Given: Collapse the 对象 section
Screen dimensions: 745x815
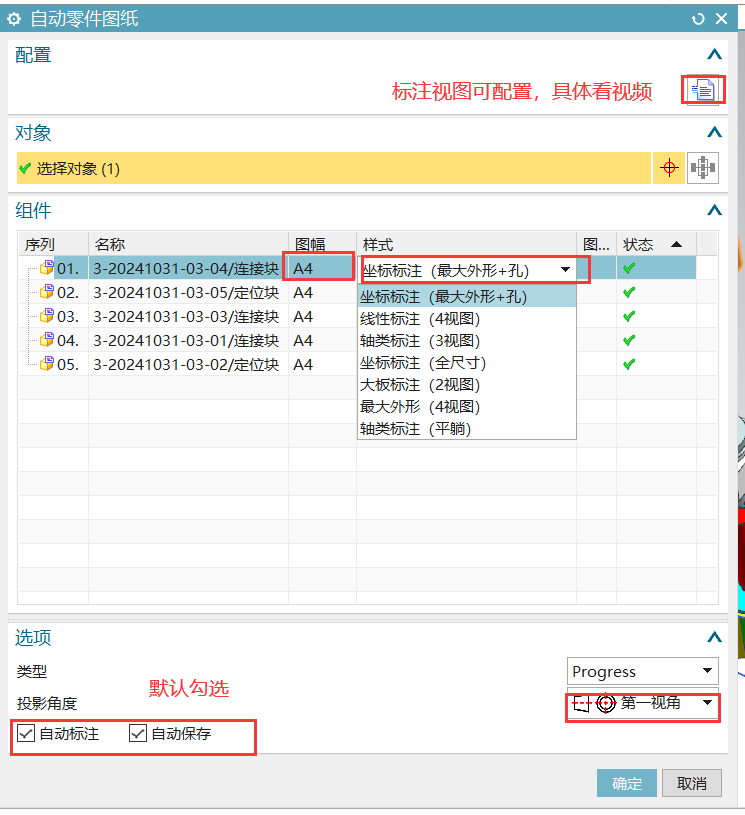Looking at the screenshot, I should pos(715,132).
